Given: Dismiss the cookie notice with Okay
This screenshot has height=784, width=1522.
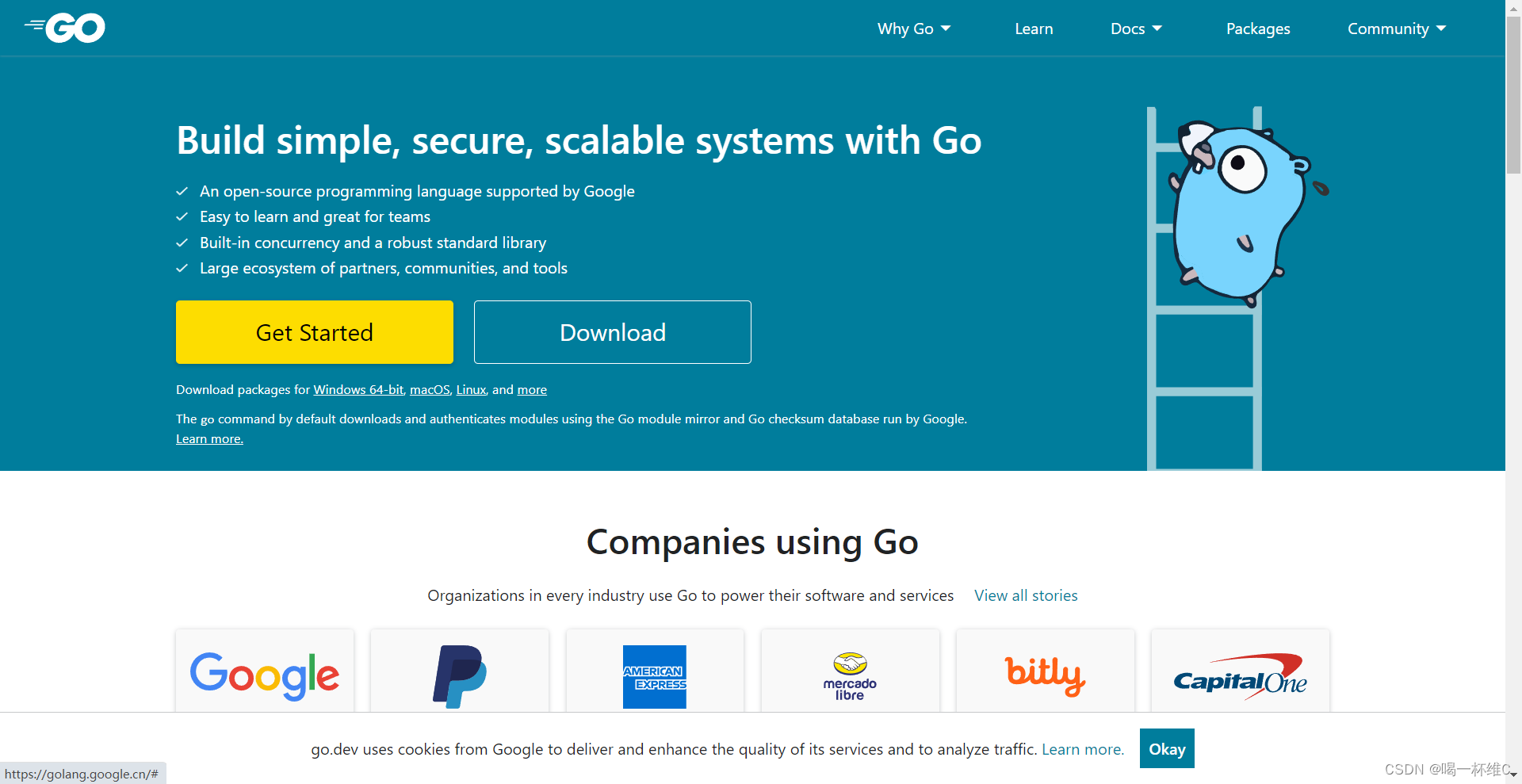Looking at the screenshot, I should pyautogui.click(x=1166, y=748).
